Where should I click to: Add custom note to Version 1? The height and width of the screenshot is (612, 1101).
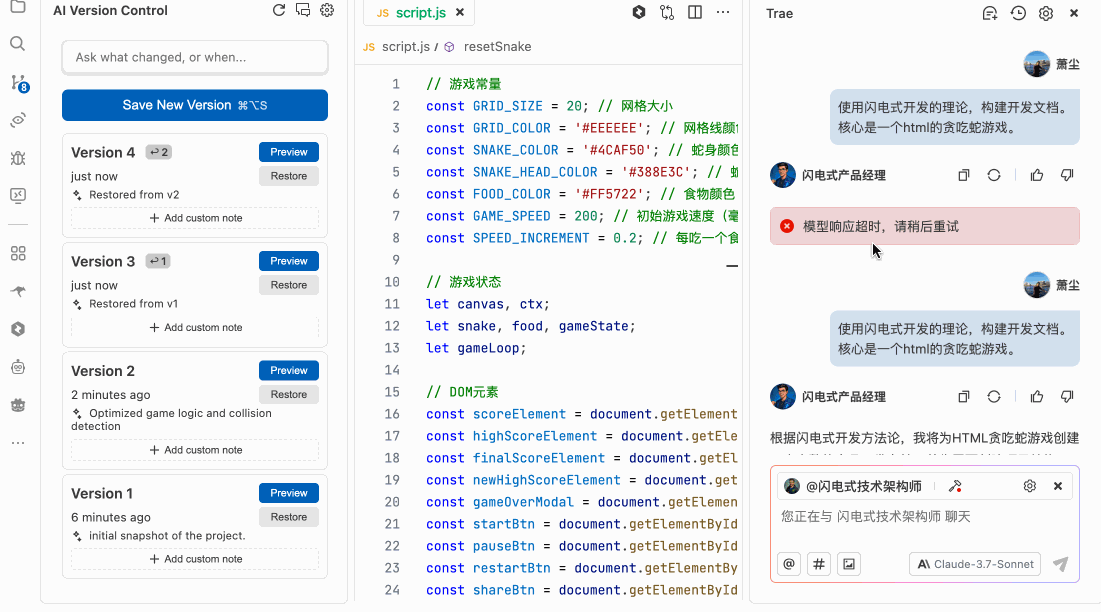(x=195, y=559)
